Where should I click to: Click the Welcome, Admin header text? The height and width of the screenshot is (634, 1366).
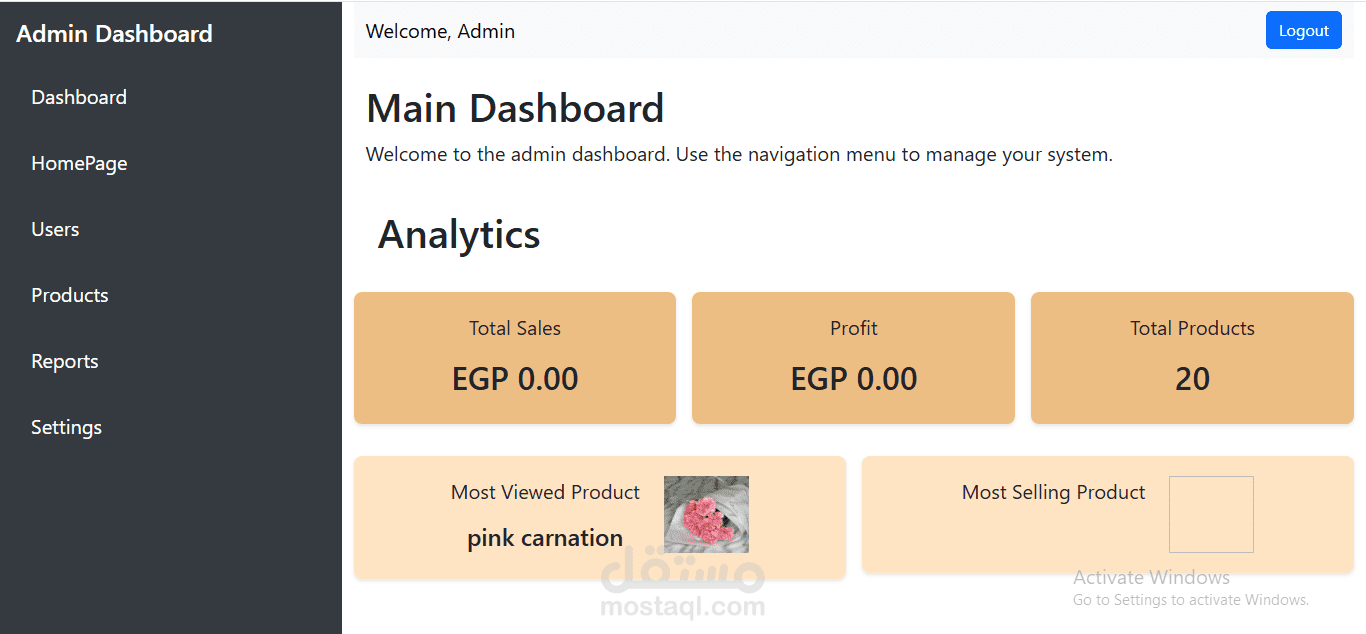tap(440, 31)
